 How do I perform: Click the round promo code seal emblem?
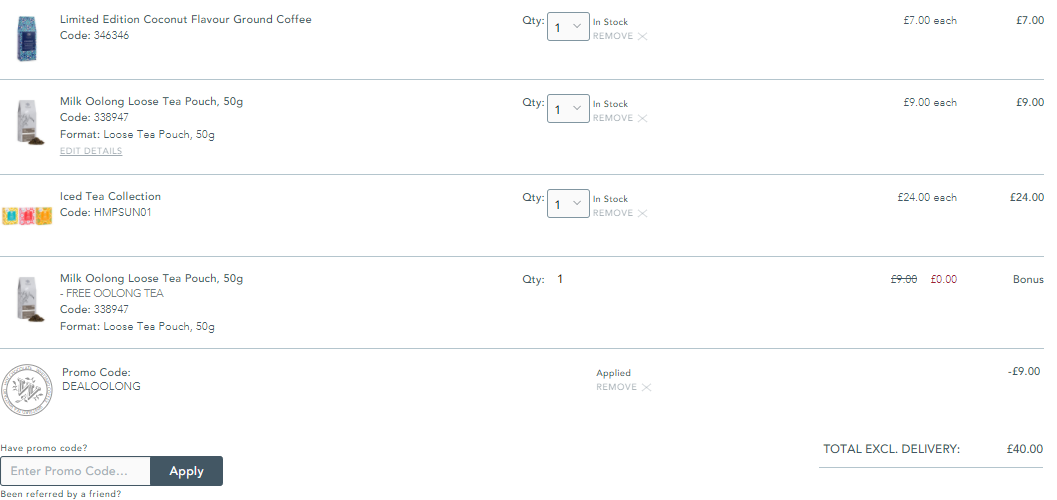27,390
